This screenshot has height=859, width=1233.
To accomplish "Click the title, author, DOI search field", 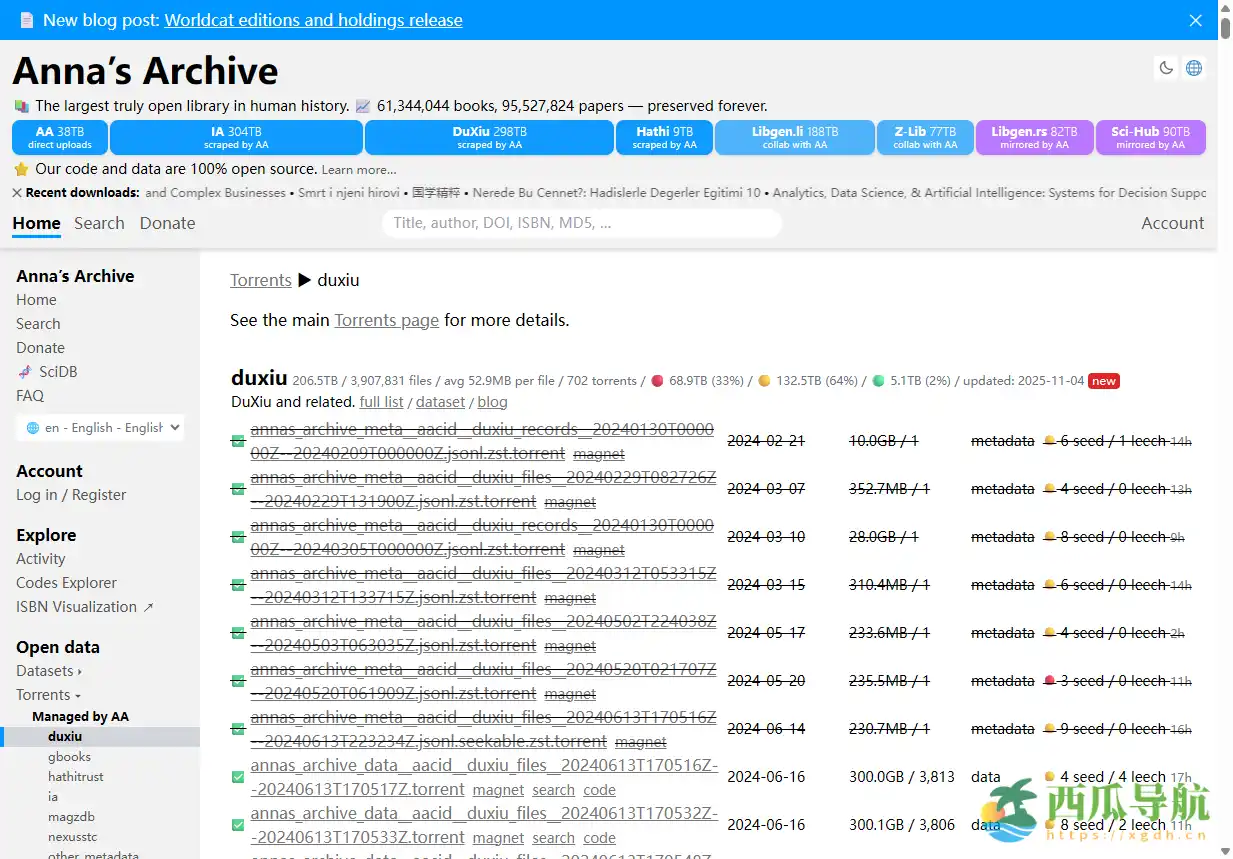I will (581, 223).
